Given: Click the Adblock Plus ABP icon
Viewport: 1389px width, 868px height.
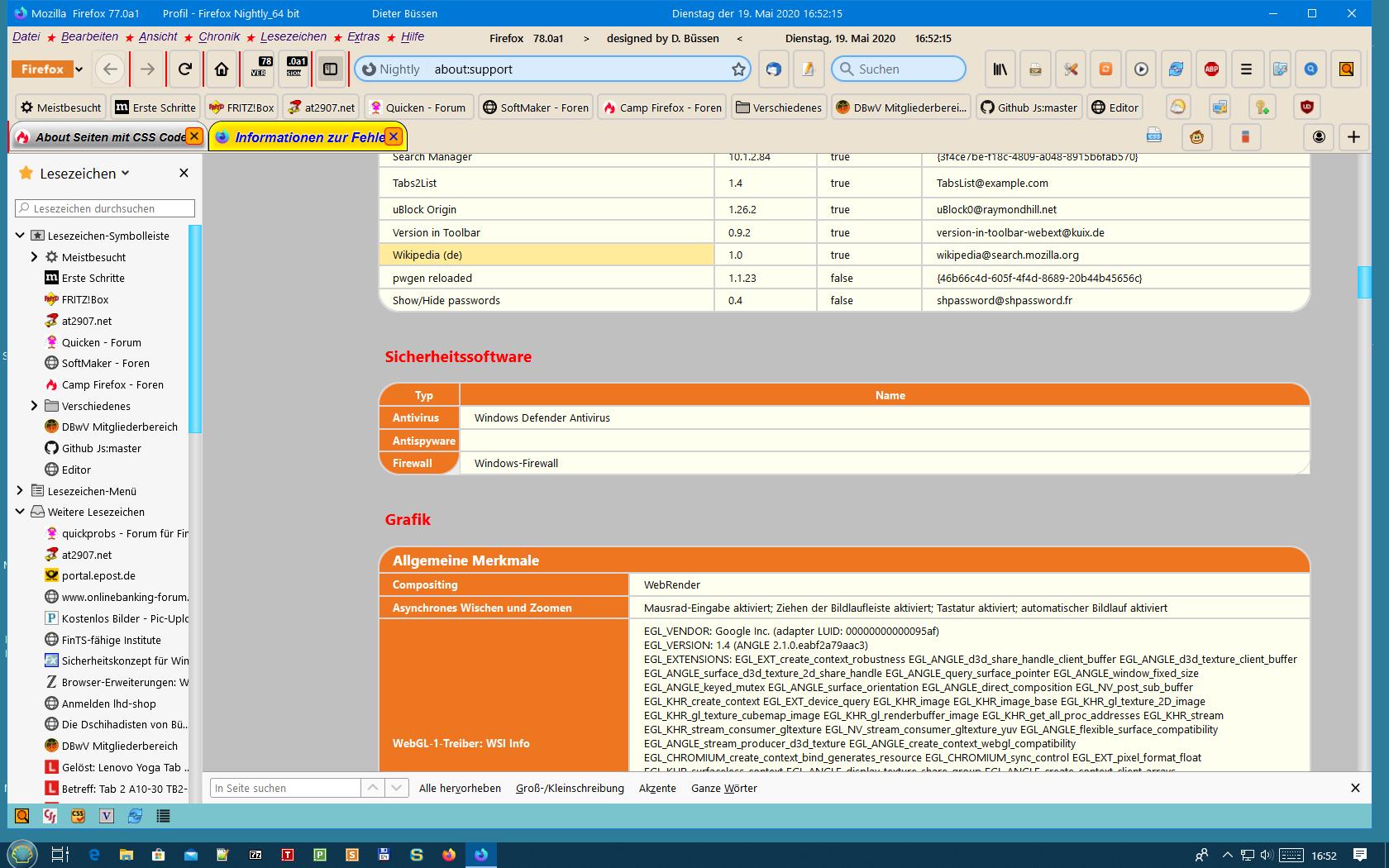Looking at the screenshot, I should (1211, 69).
